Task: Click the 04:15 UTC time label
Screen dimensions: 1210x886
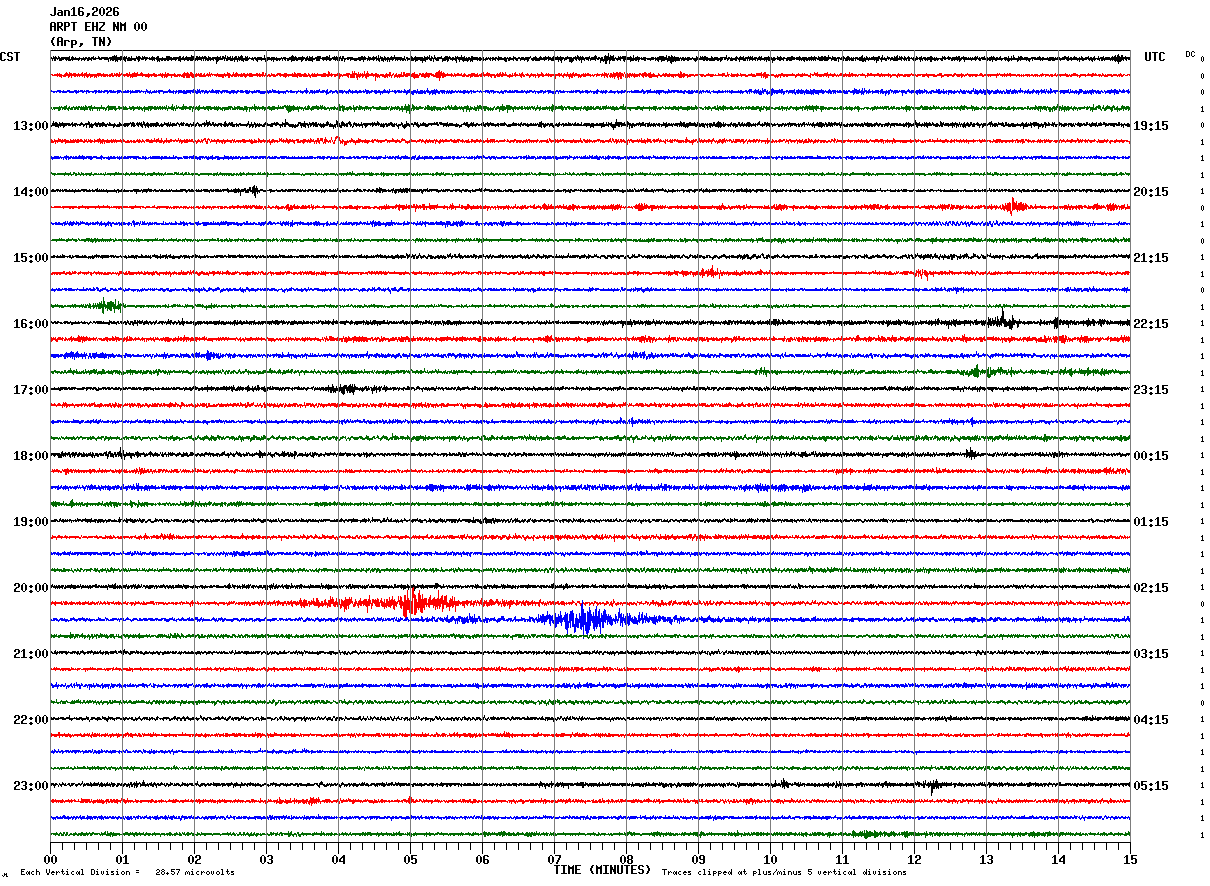Action: click(1151, 720)
